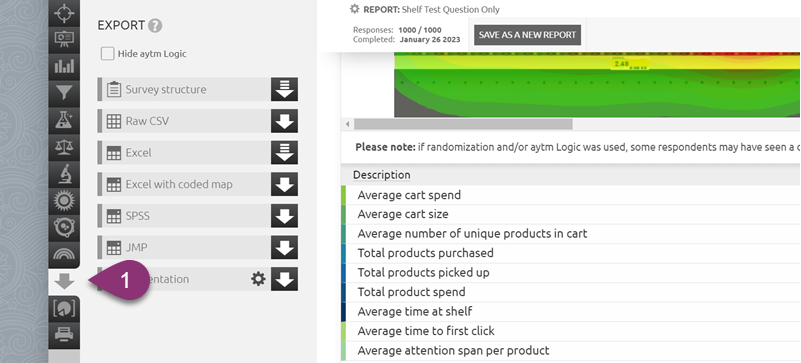The width and height of the screenshot is (801, 363).
Task: Download the JMP export
Action: [x=285, y=248]
